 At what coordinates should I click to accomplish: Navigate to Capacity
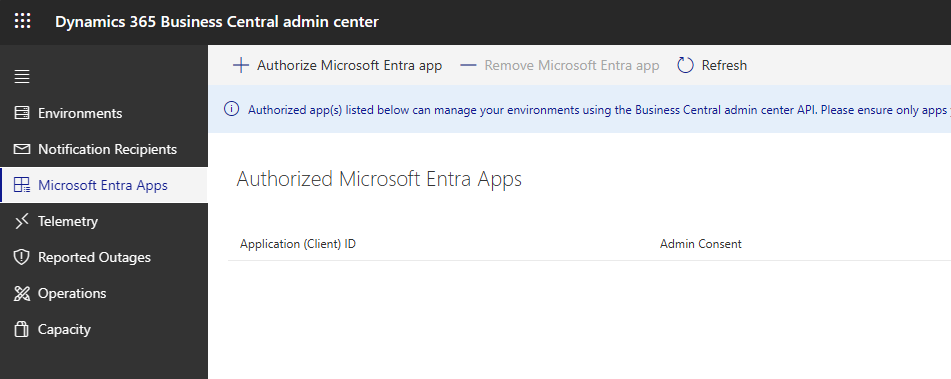(x=104, y=329)
